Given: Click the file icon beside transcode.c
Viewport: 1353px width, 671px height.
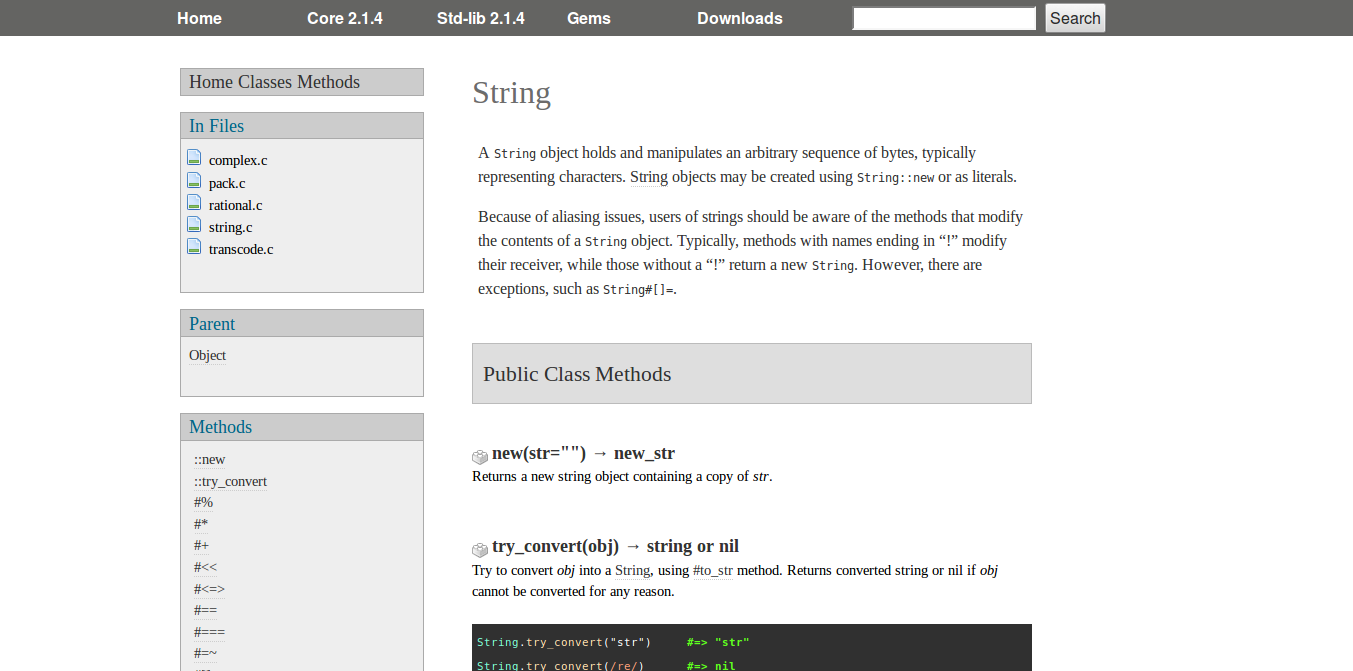Looking at the screenshot, I should pyautogui.click(x=194, y=247).
